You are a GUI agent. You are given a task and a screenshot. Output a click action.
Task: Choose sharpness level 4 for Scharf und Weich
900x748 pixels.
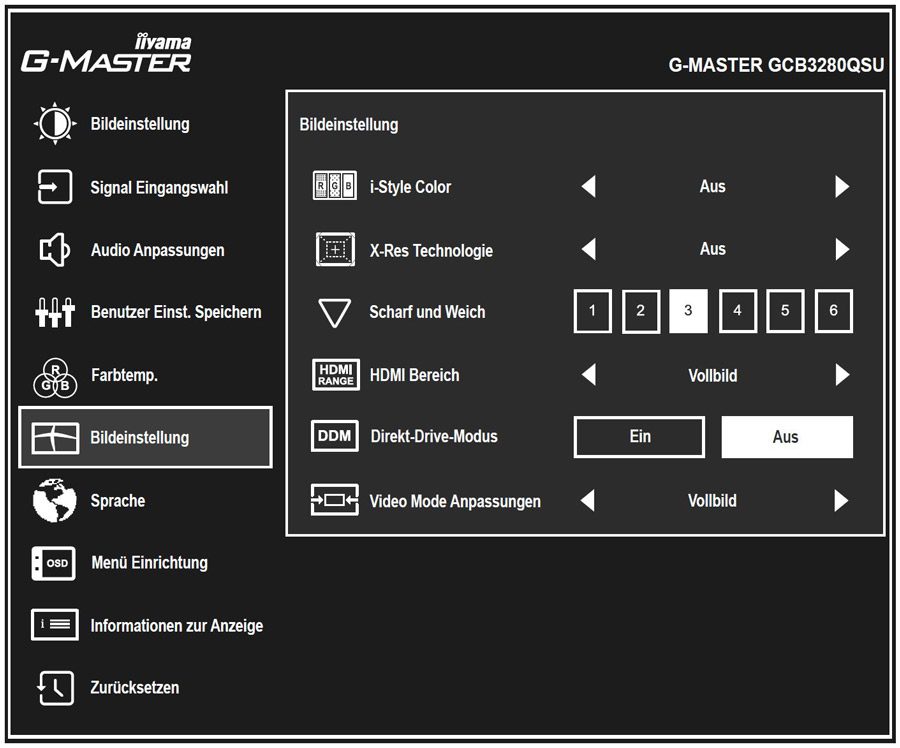[x=738, y=311]
